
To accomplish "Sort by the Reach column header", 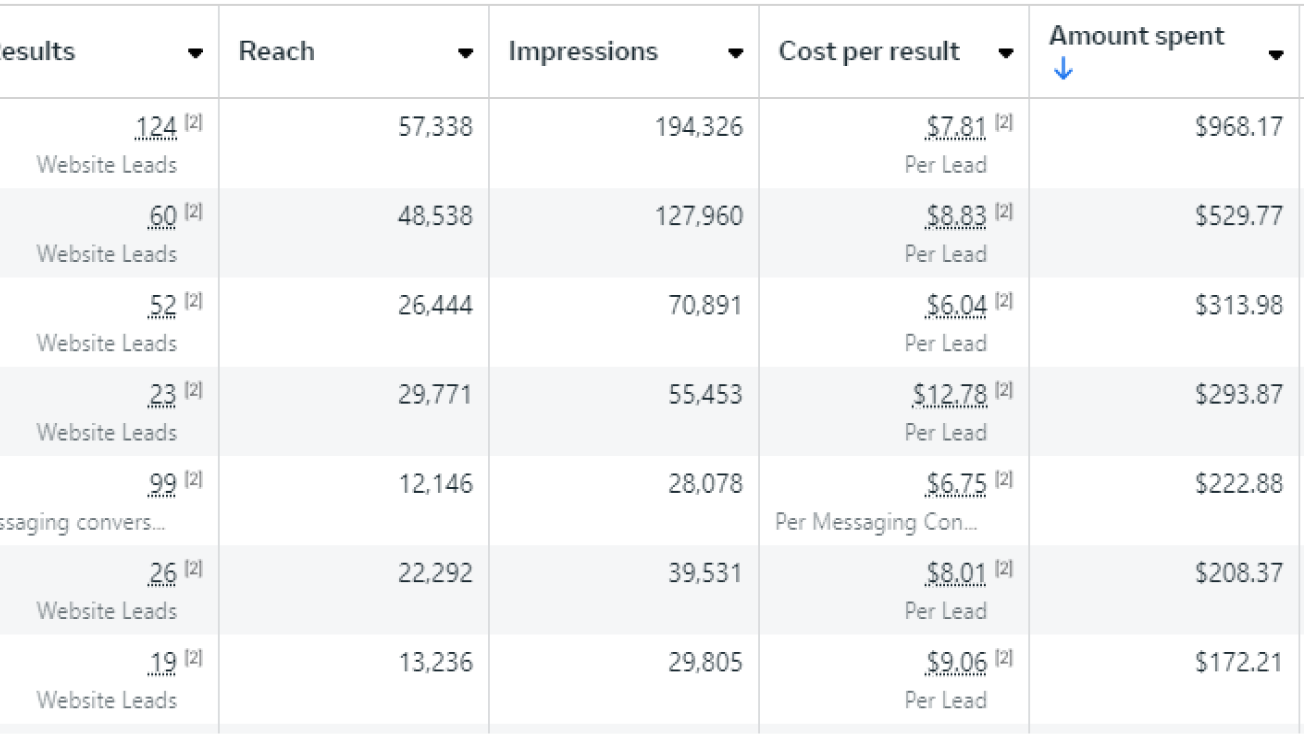I will point(277,52).
